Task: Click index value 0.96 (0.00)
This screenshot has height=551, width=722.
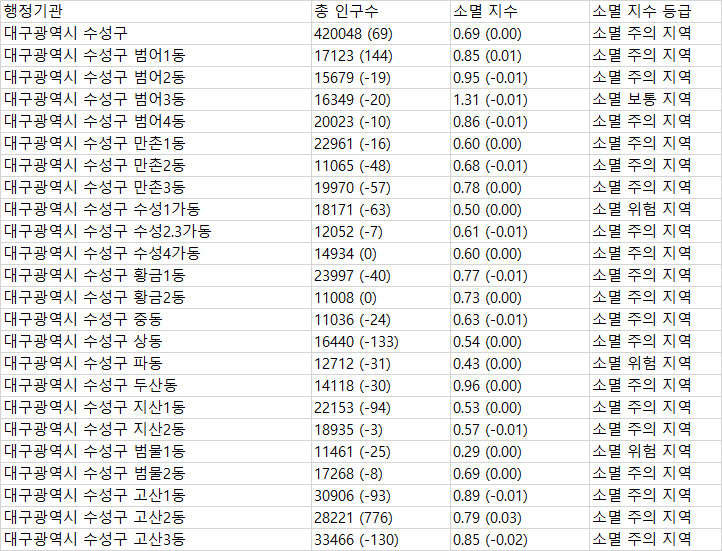Action: click(x=487, y=386)
